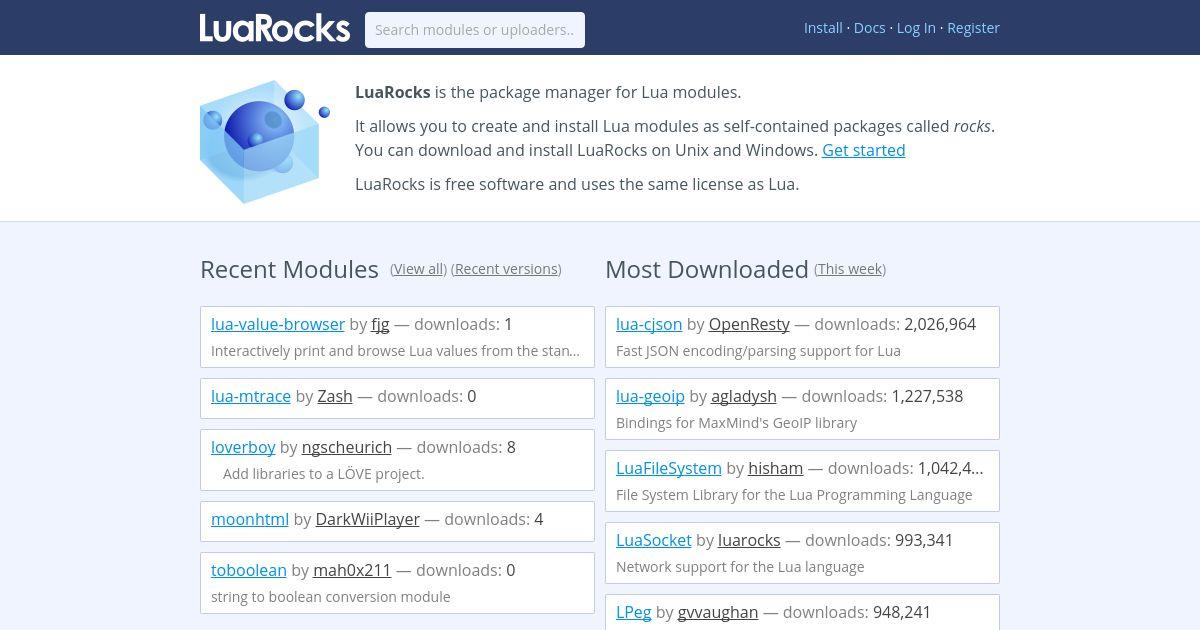Open the LuaFileSystem module

[669, 468]
